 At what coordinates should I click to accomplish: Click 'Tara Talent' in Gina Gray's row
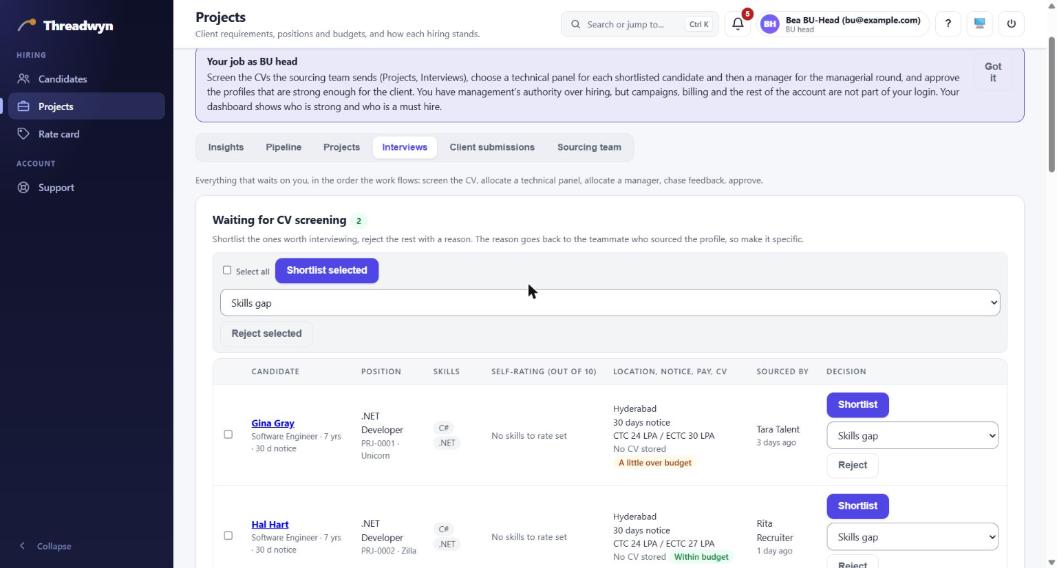coord(778,429)
